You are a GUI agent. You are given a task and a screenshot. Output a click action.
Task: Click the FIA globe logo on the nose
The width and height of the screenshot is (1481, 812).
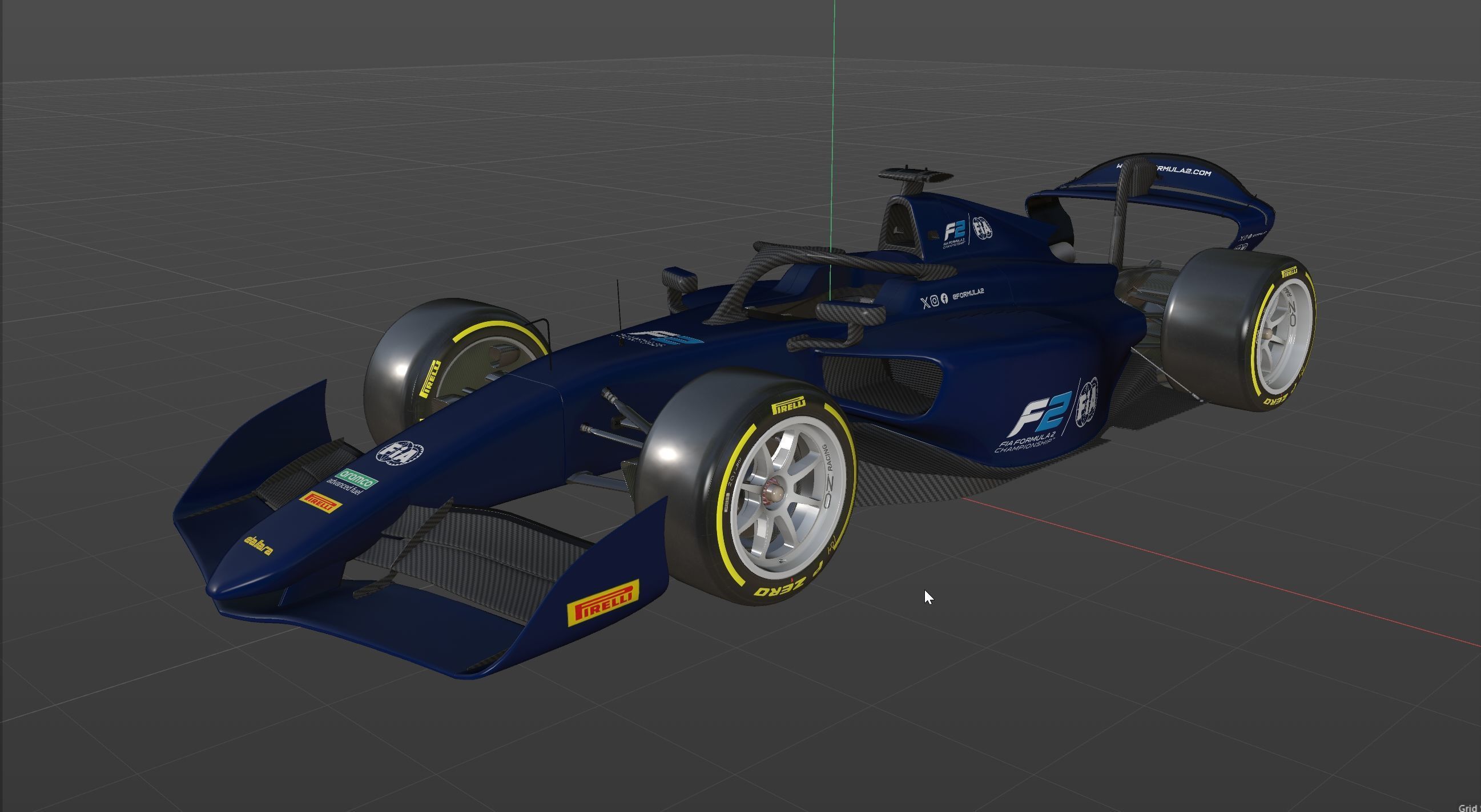pyautogui.click(x=400, y=453)
